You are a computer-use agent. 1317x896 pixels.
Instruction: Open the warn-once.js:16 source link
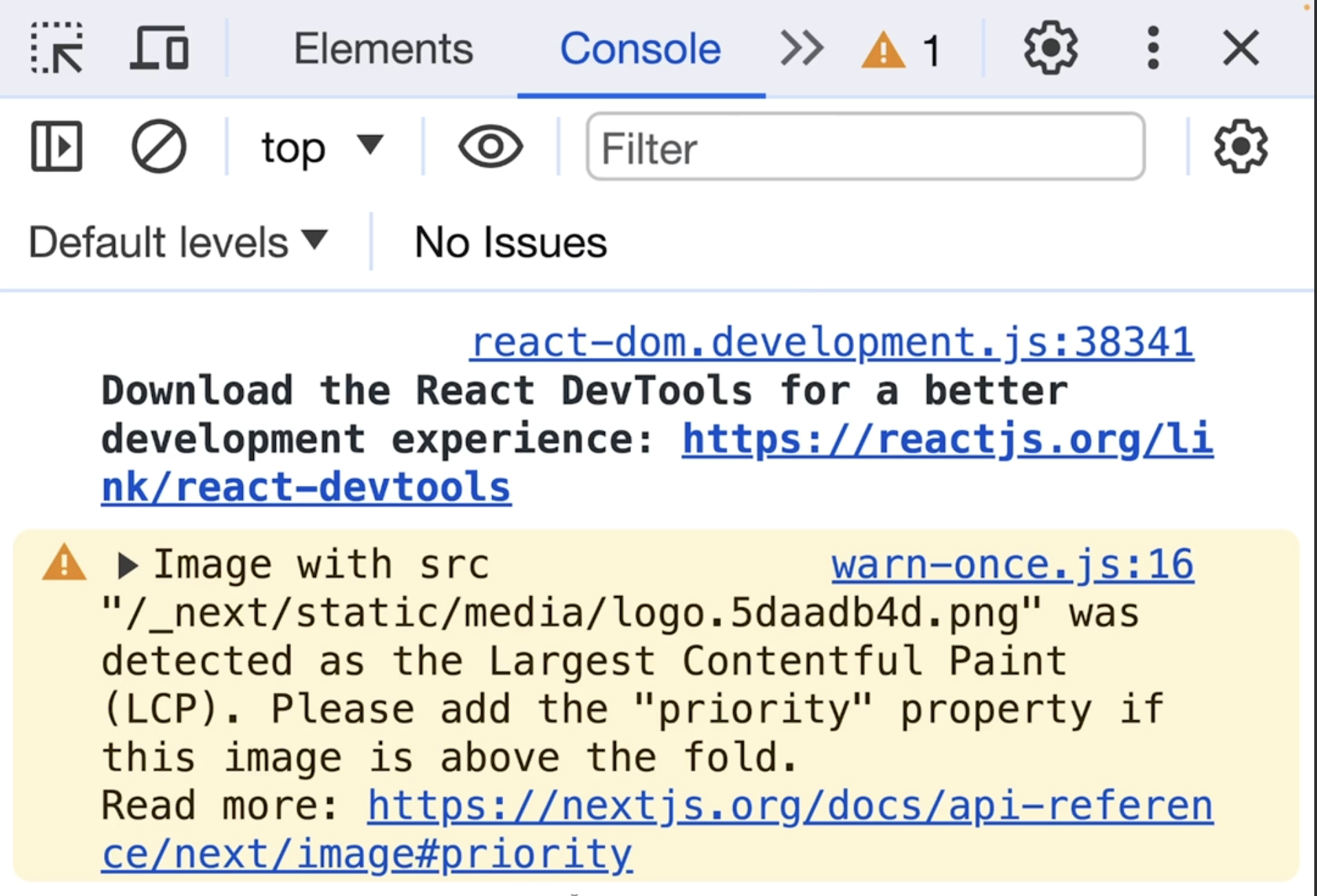click(1012, 565)
